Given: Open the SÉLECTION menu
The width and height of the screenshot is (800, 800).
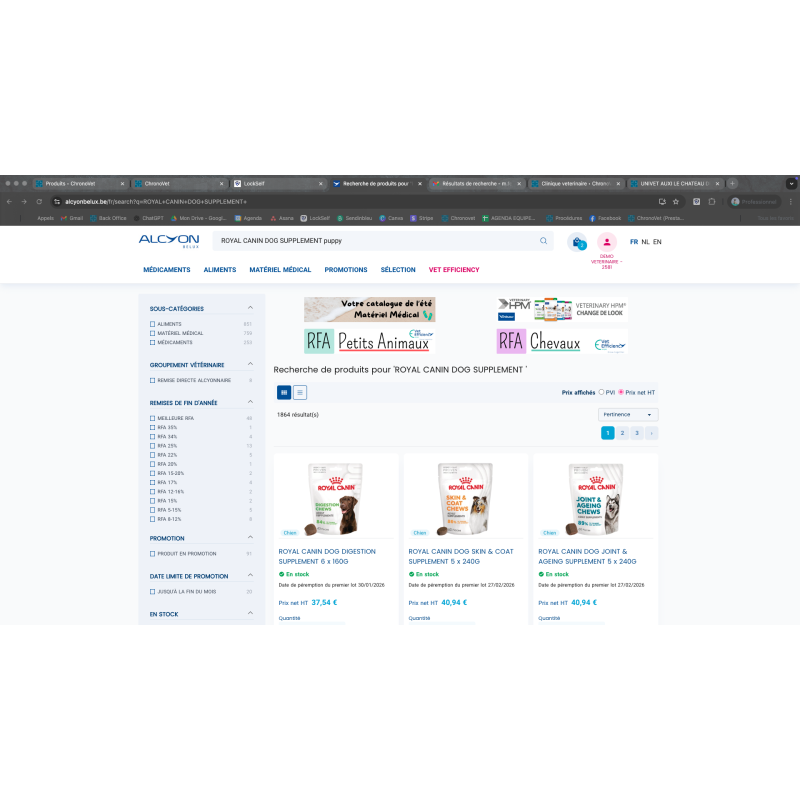Looking at the screenshot, I should (x=398, y=269).
